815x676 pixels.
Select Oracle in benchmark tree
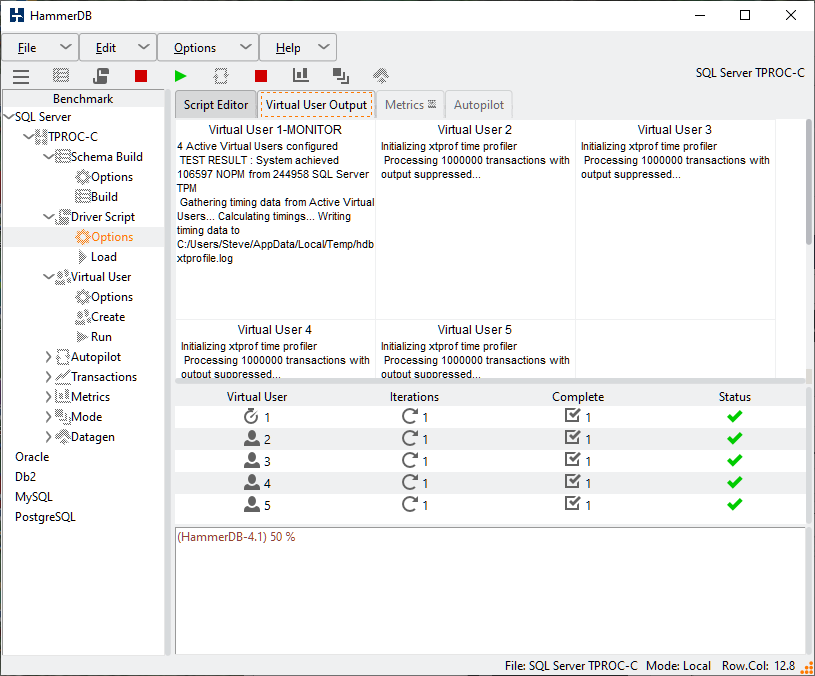[32, 457]
